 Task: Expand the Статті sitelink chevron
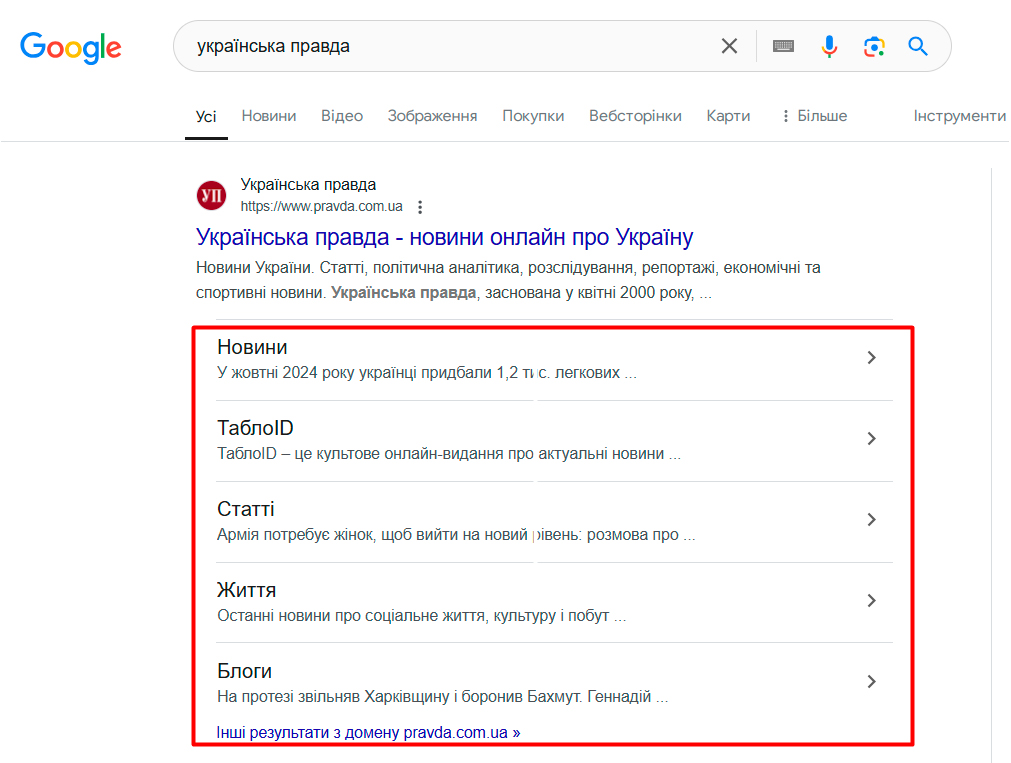pos(872,519)
